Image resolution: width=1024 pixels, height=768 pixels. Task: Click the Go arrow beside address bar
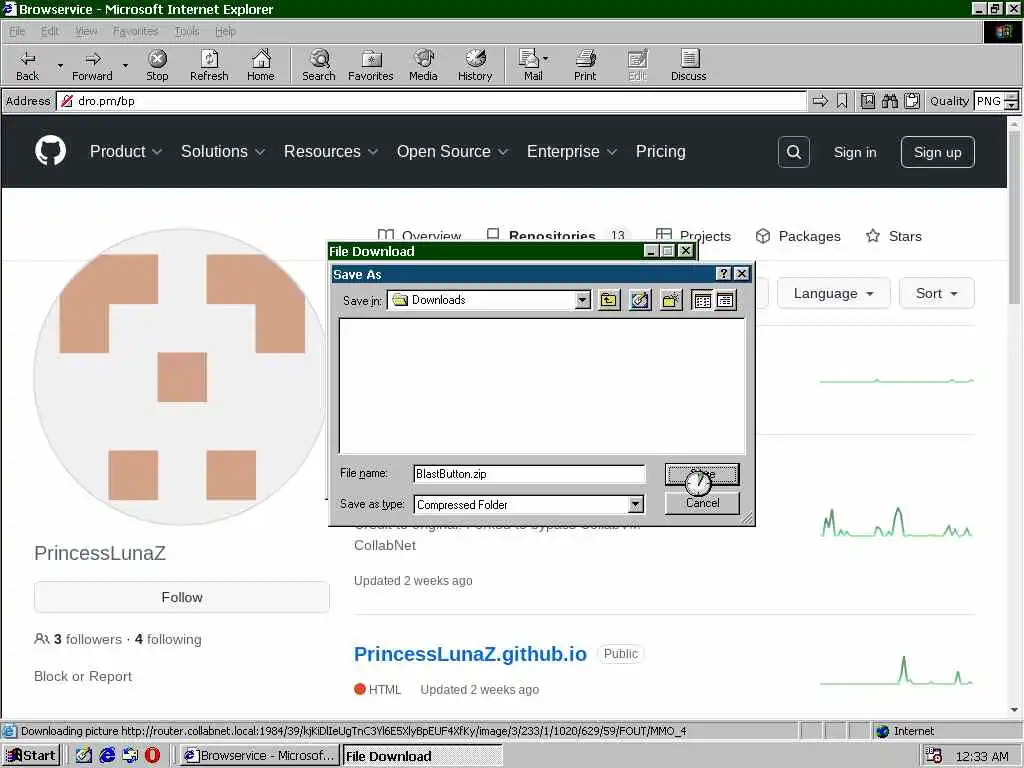820,101
